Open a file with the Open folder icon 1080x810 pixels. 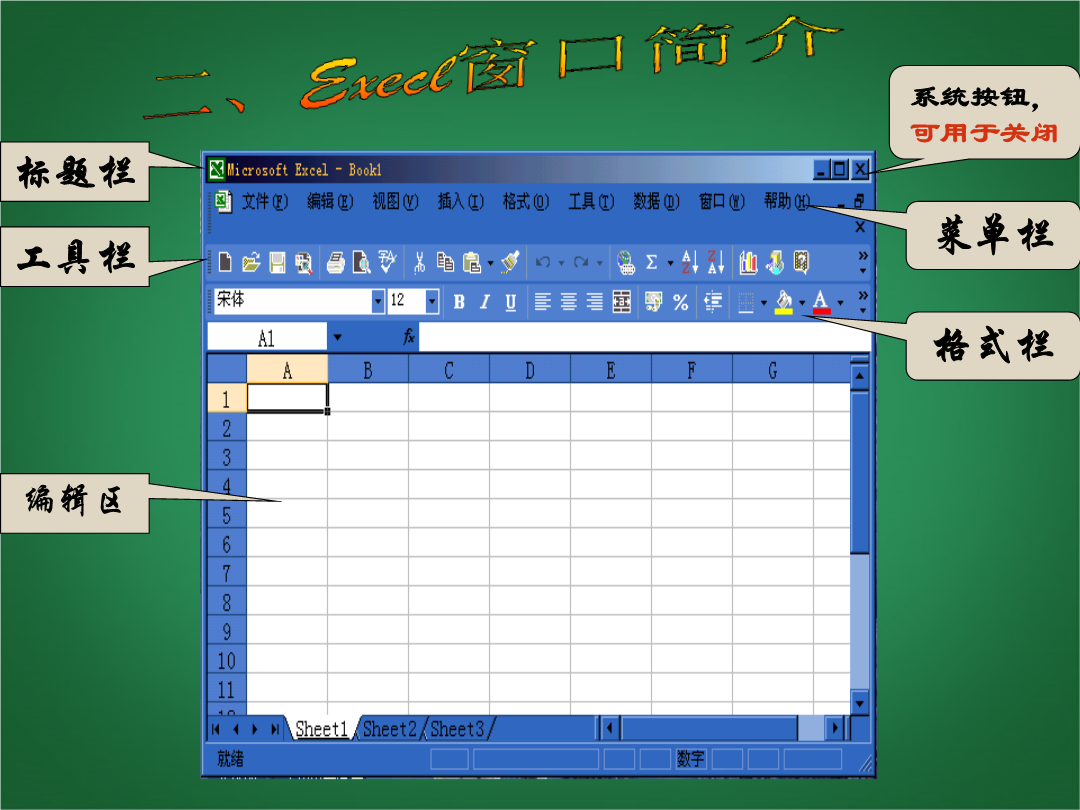[x=251, y=262]
